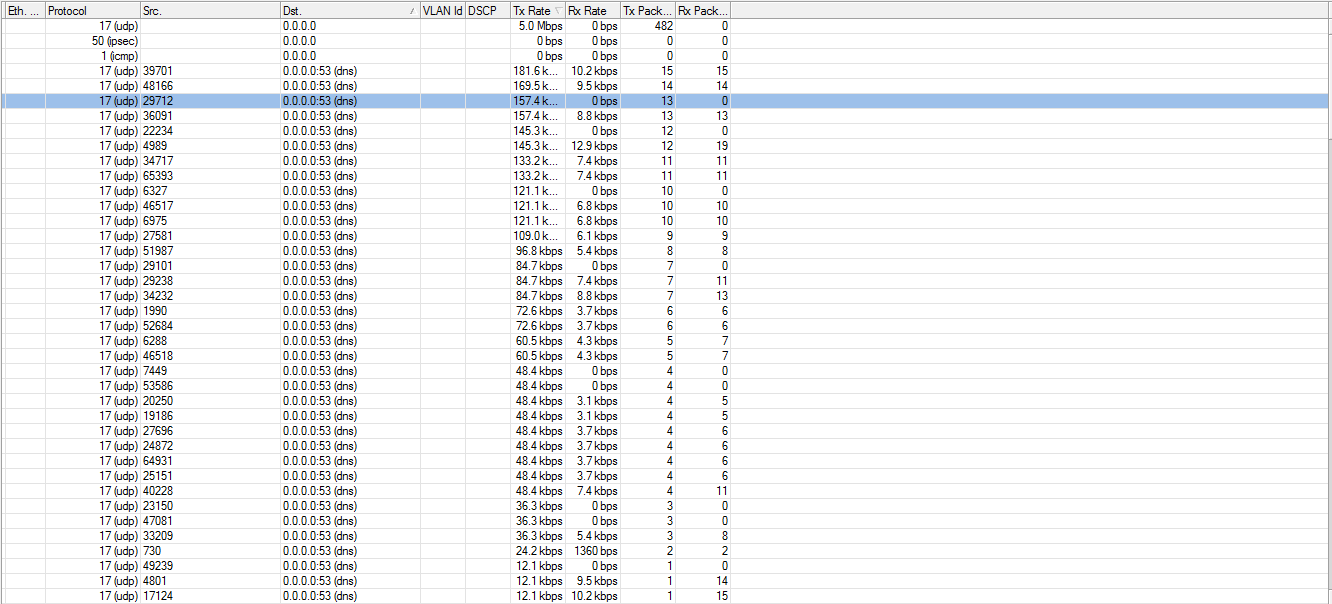This screenshot has width=1332, height=604.
Task: Select the row with source port 22234
Action: point(666,131)
